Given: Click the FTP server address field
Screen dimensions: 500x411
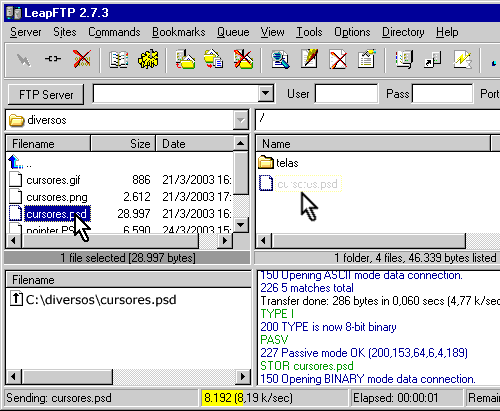Looking at the screenshot, I should click(x=176, y=93).
